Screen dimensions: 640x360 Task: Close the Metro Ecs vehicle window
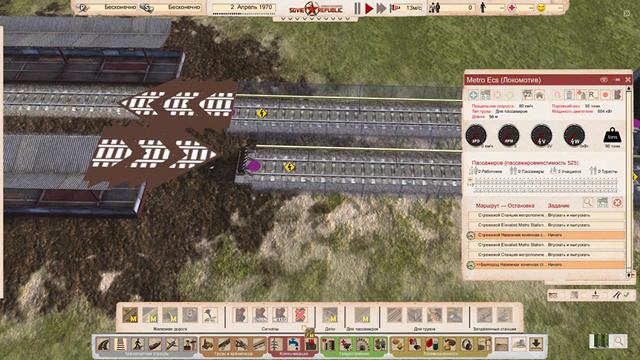(x=628, y=80)
